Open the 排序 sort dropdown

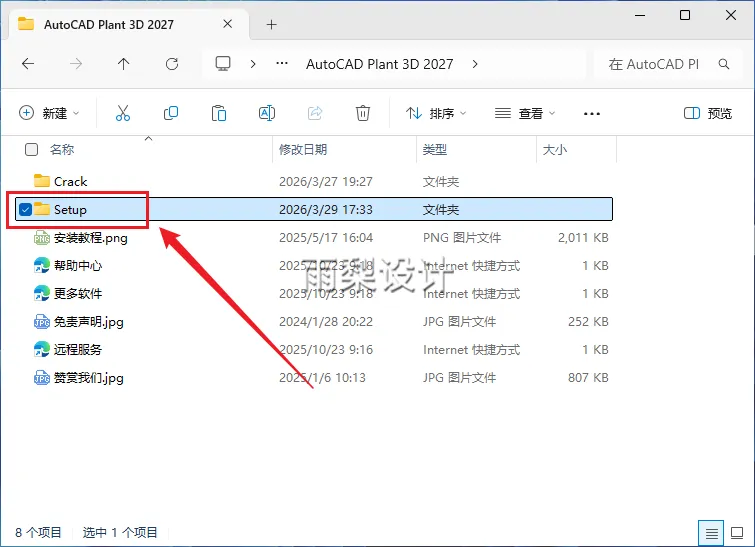(x=436, y=113)
